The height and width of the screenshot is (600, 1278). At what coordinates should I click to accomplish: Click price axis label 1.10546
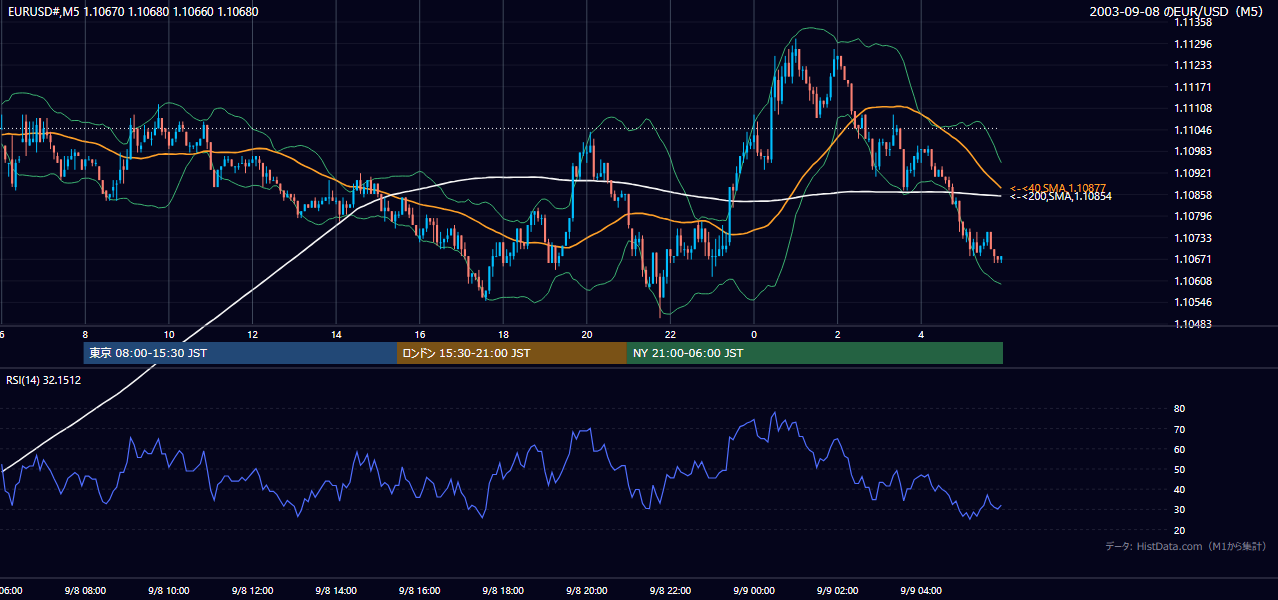pos(1195,302)
